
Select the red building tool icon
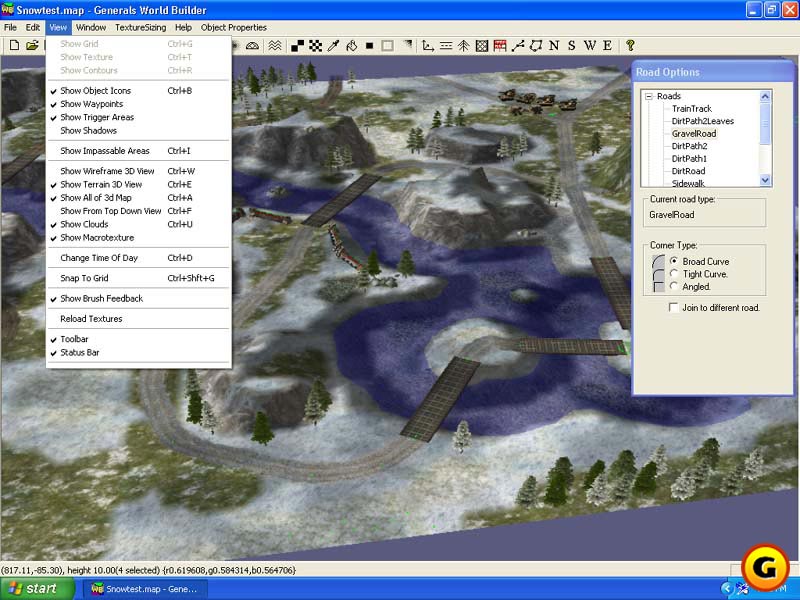pos(500,46)
